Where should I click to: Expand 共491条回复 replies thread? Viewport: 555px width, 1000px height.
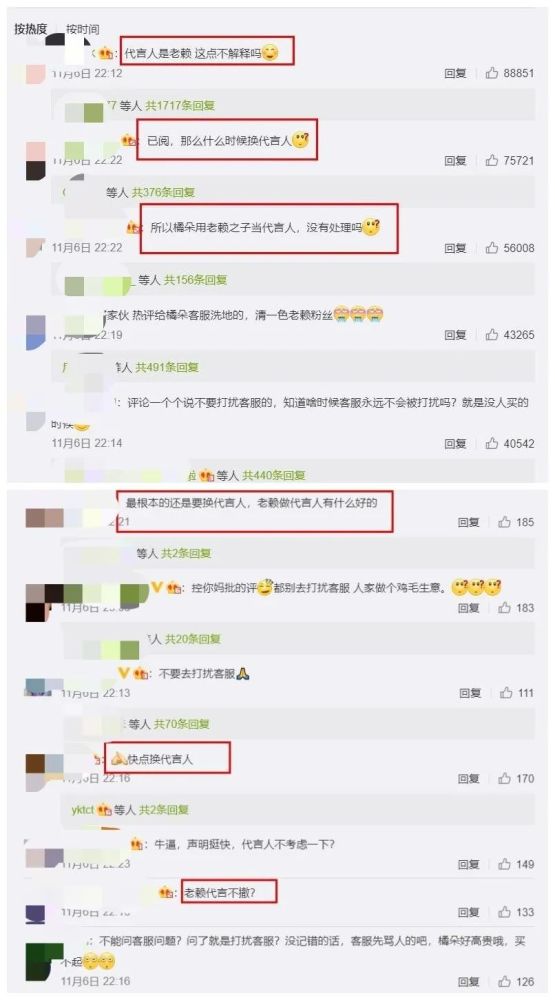pos(166,367)
